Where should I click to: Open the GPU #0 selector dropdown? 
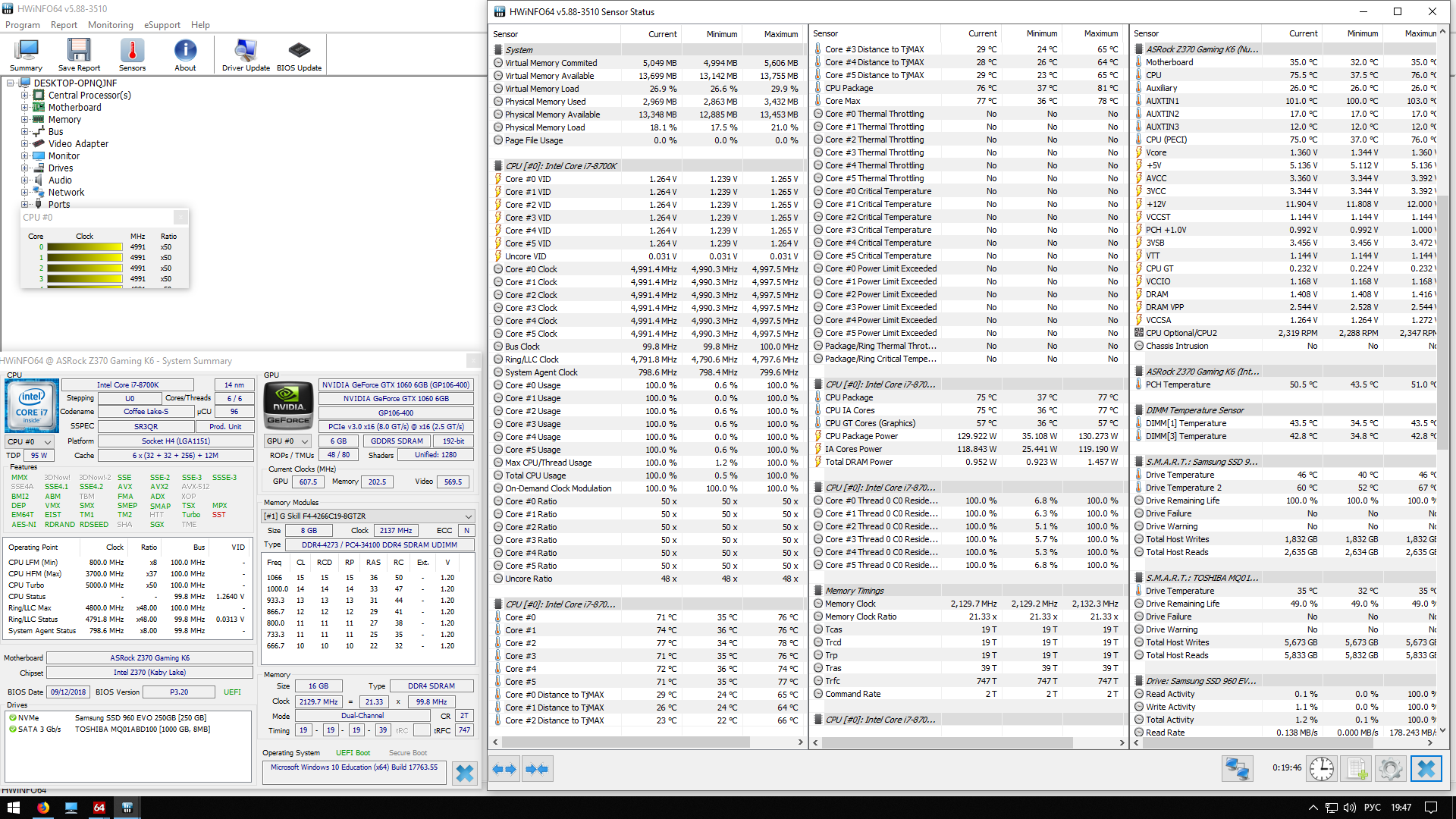[287, 441]
